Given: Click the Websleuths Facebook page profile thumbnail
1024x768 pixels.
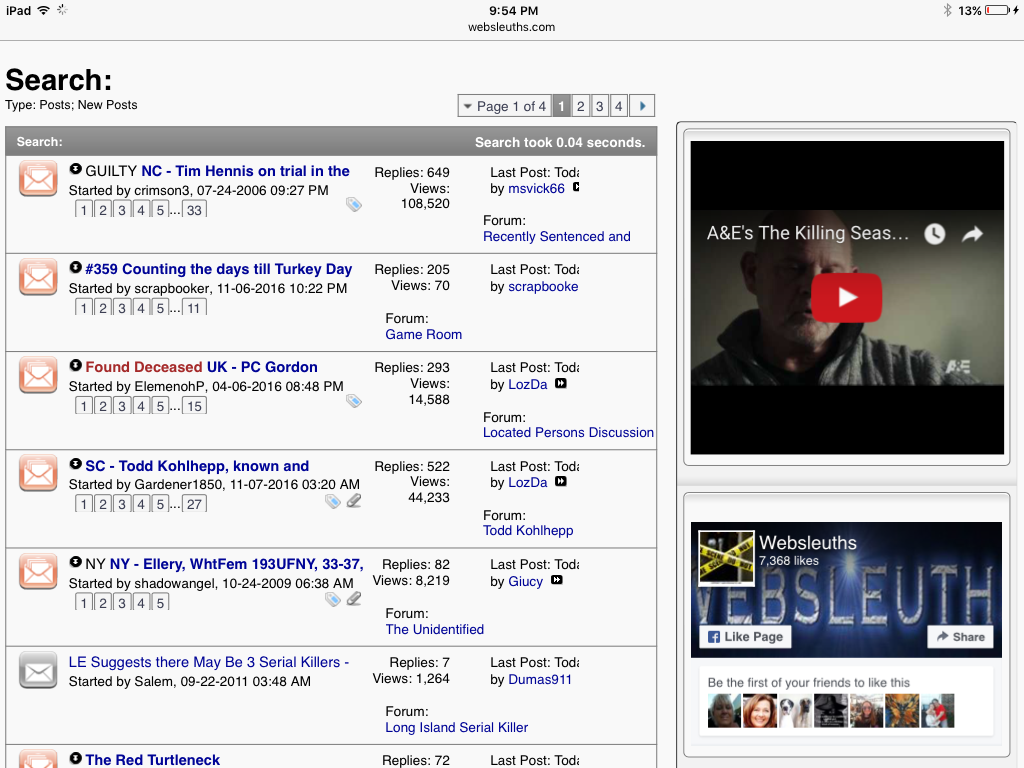Looking at the screenshot, I should coord(725,557).
